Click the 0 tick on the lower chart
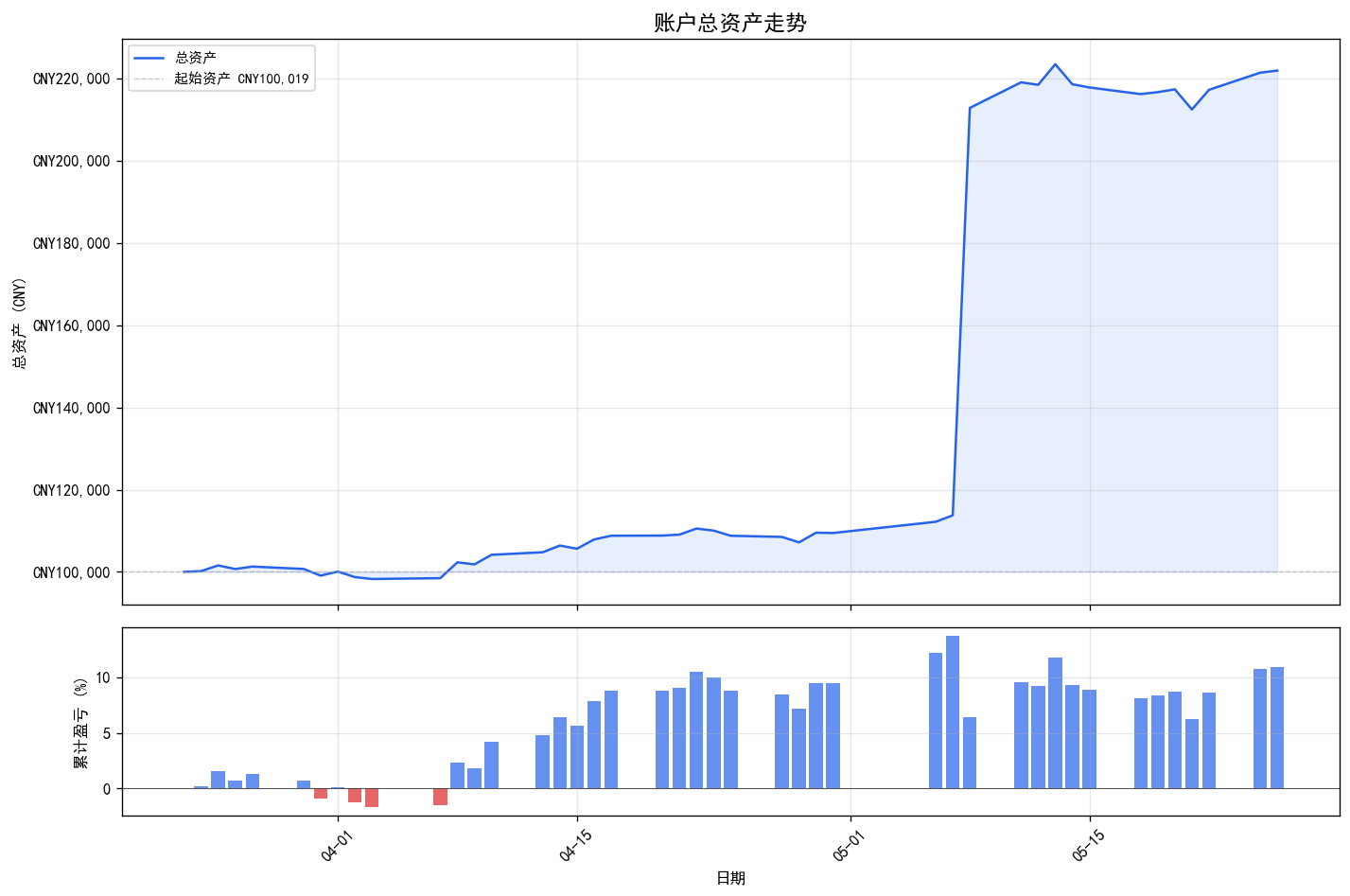 click(107, 789)
